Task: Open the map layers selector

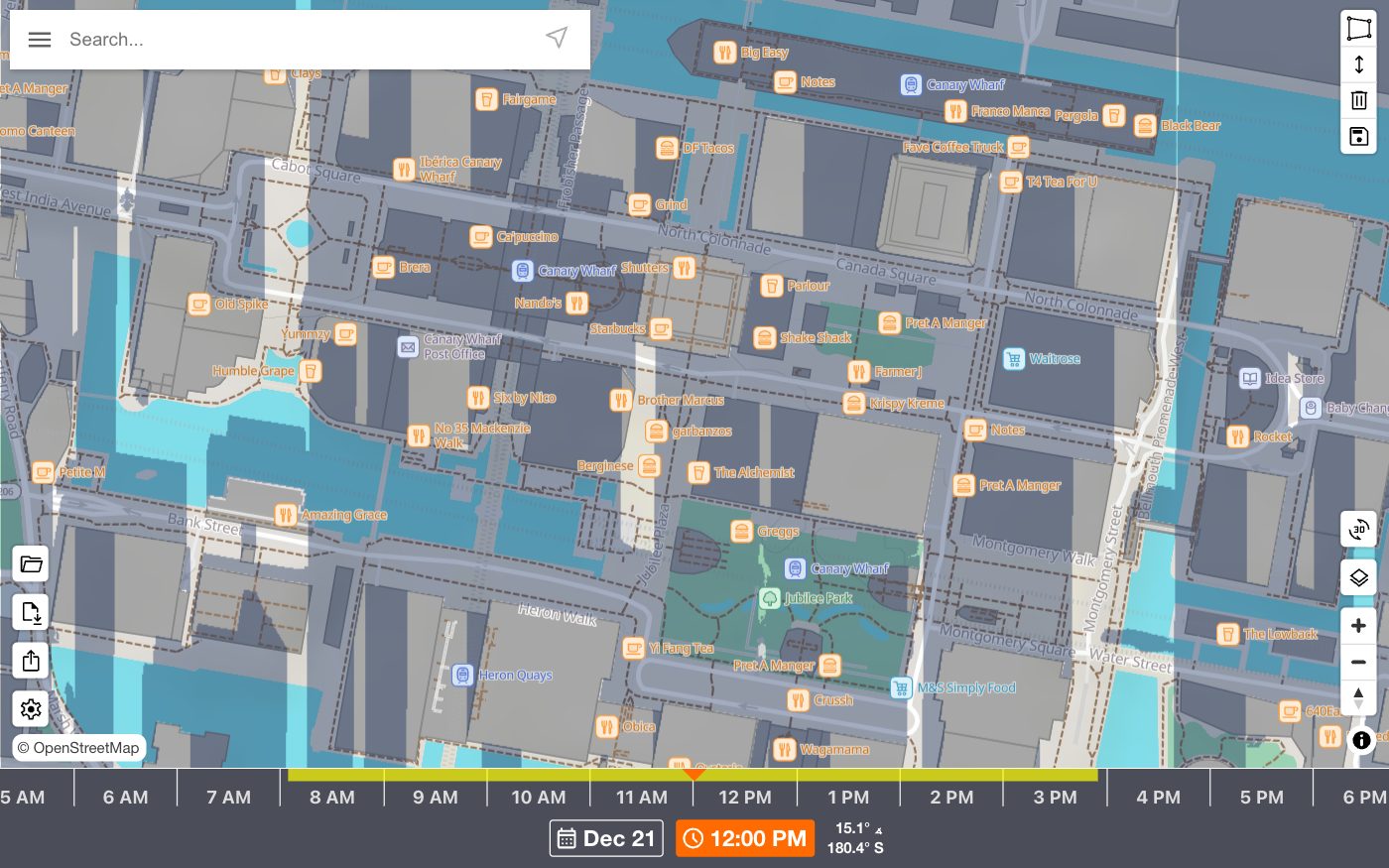Action: click(1359, 577)
